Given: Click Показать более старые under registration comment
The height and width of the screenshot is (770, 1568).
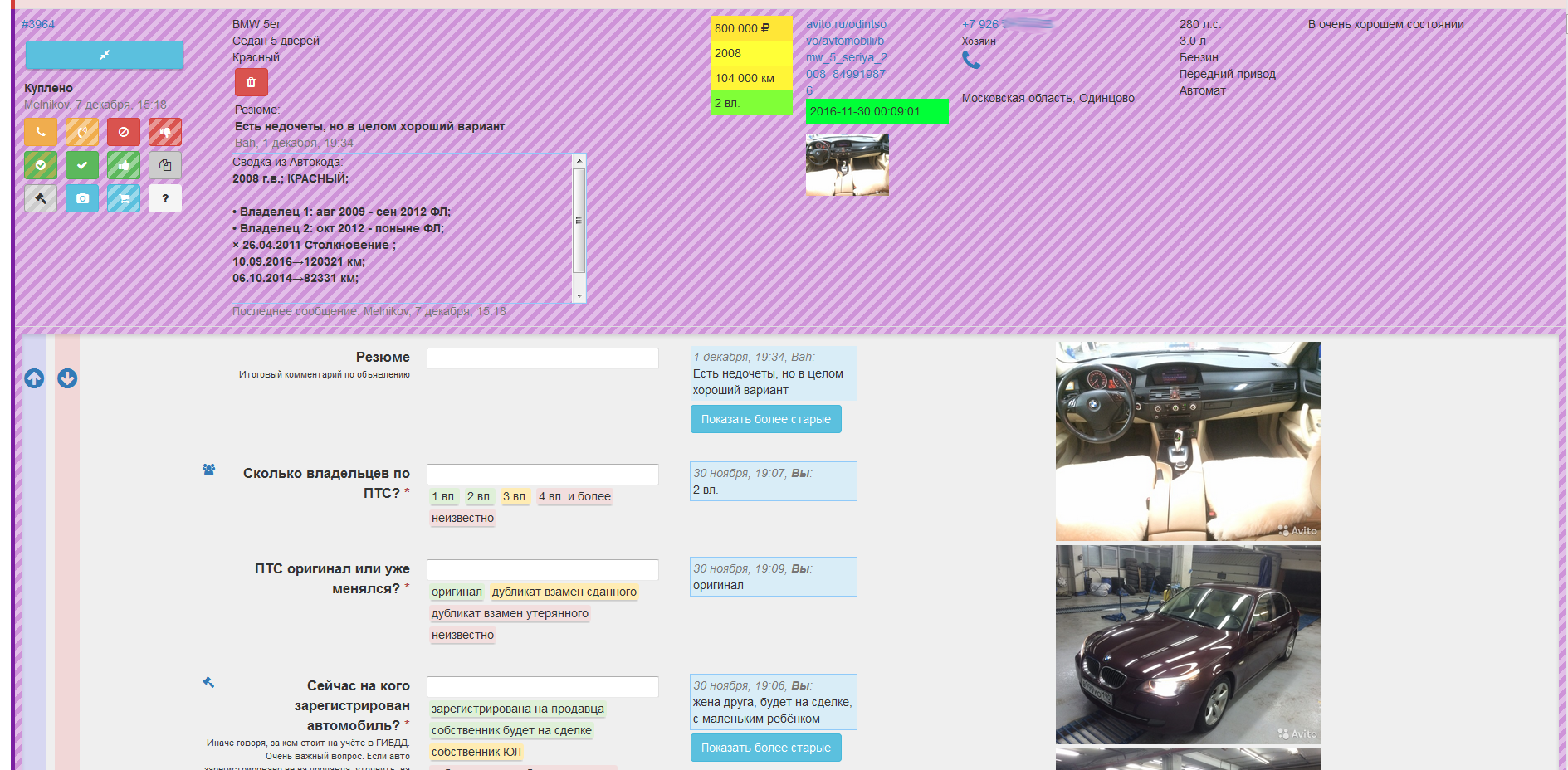Looking at the screenshot, I should point(766,748).
